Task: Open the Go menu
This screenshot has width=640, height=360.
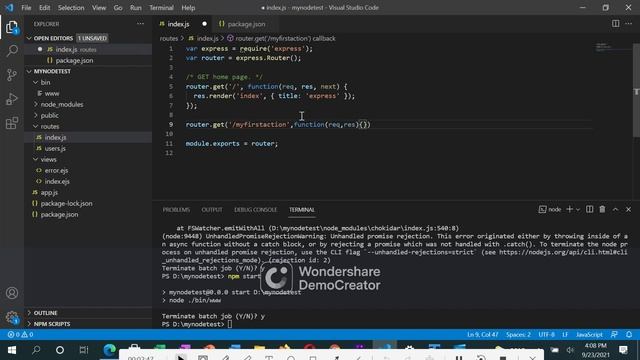Action: pyautogui.click(x=118, y=8)
